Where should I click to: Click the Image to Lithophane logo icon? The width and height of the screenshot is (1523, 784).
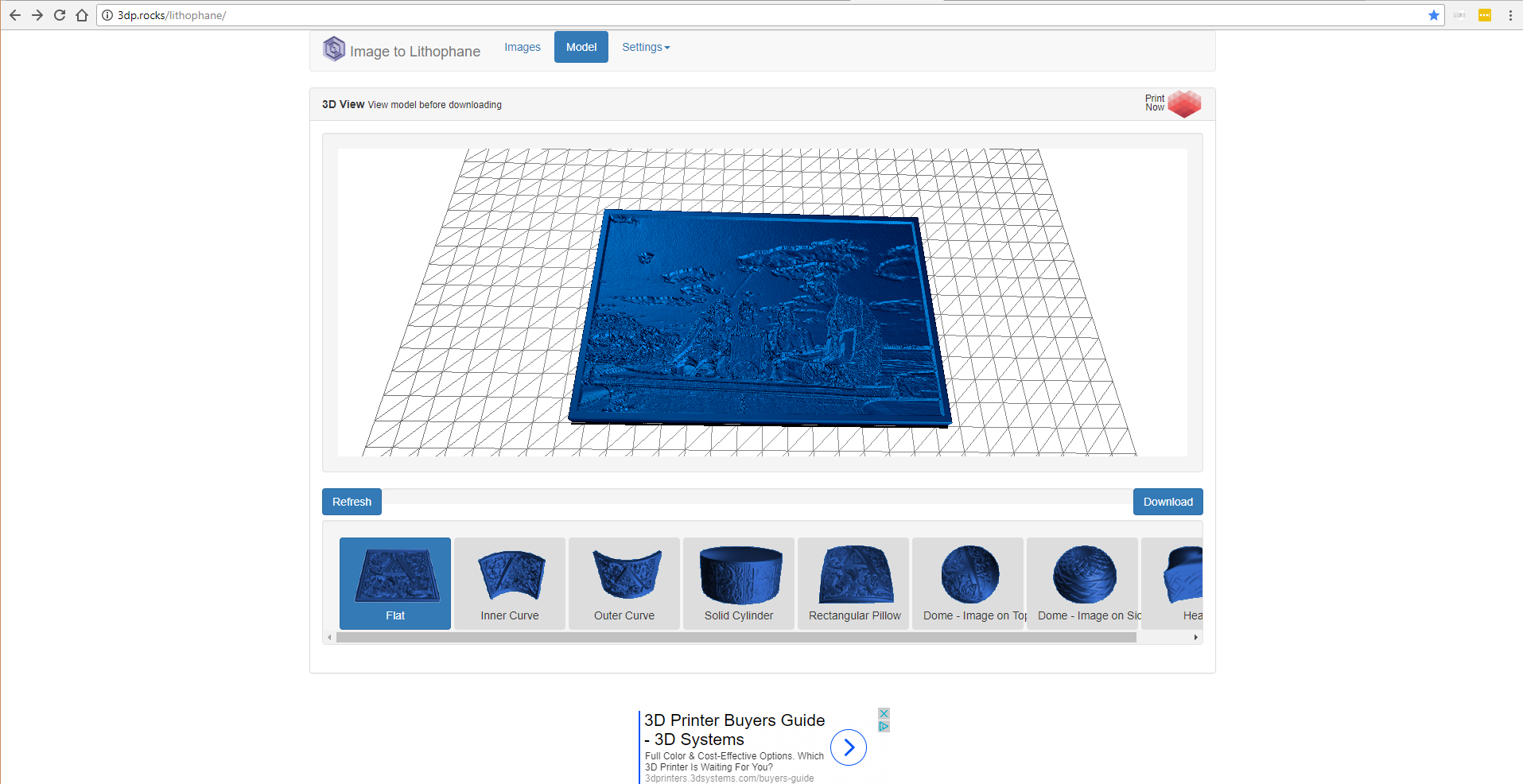point(334,49)
